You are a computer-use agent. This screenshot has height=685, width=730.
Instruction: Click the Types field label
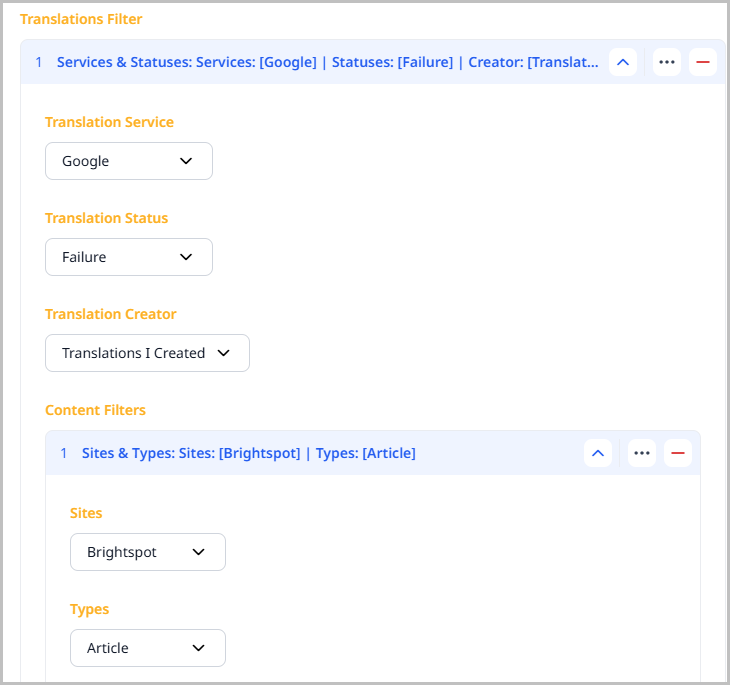coord(89,609)
